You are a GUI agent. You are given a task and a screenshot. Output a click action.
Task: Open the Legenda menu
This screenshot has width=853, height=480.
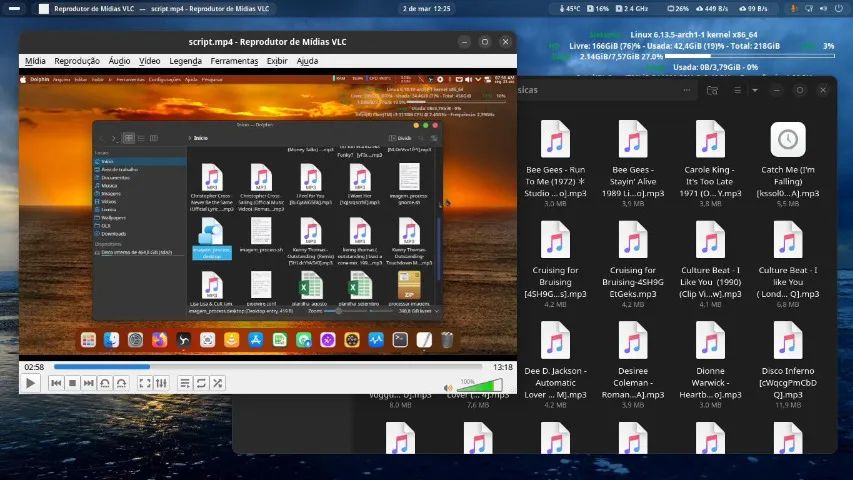coord(186,61)
